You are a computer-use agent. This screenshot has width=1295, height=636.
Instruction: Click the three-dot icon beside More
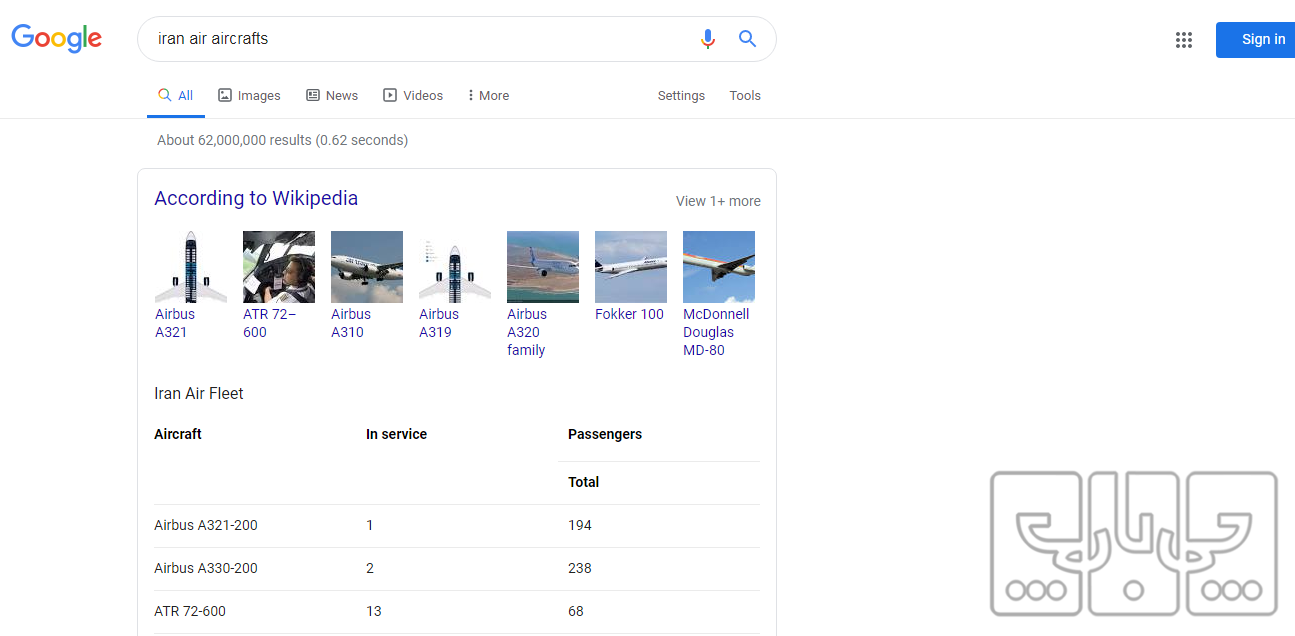pyautogui.click(x=470, y=96)
